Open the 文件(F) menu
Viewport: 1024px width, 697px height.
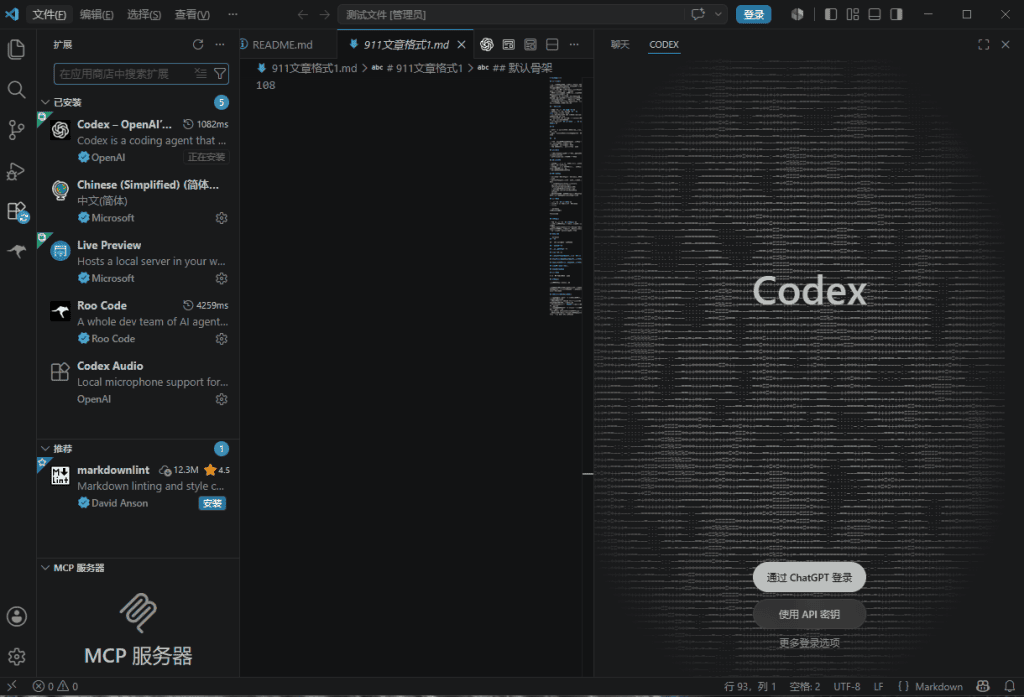click(49, 14)
